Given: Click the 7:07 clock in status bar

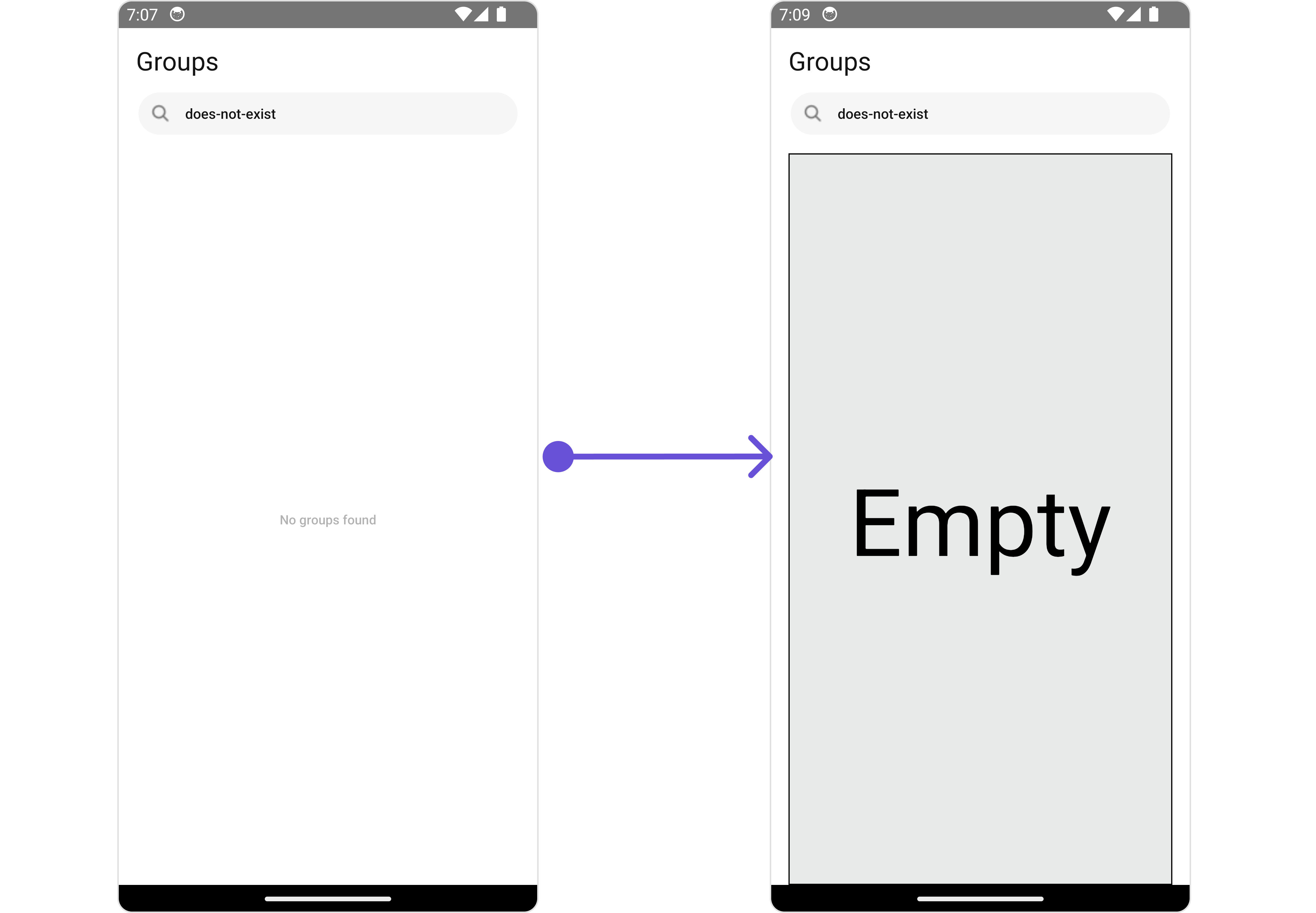Looking at the screenshot, I should click(142, 14).
